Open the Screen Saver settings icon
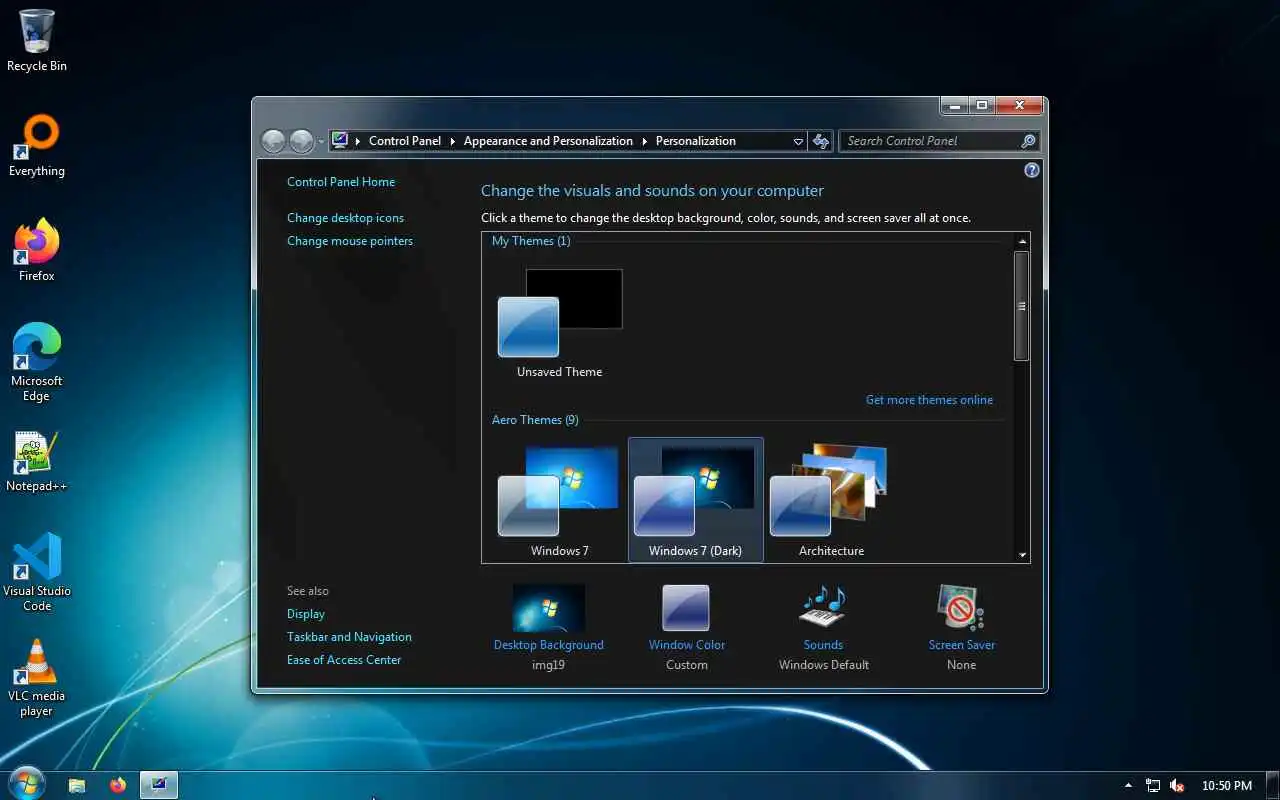 (x=961, y=608)
